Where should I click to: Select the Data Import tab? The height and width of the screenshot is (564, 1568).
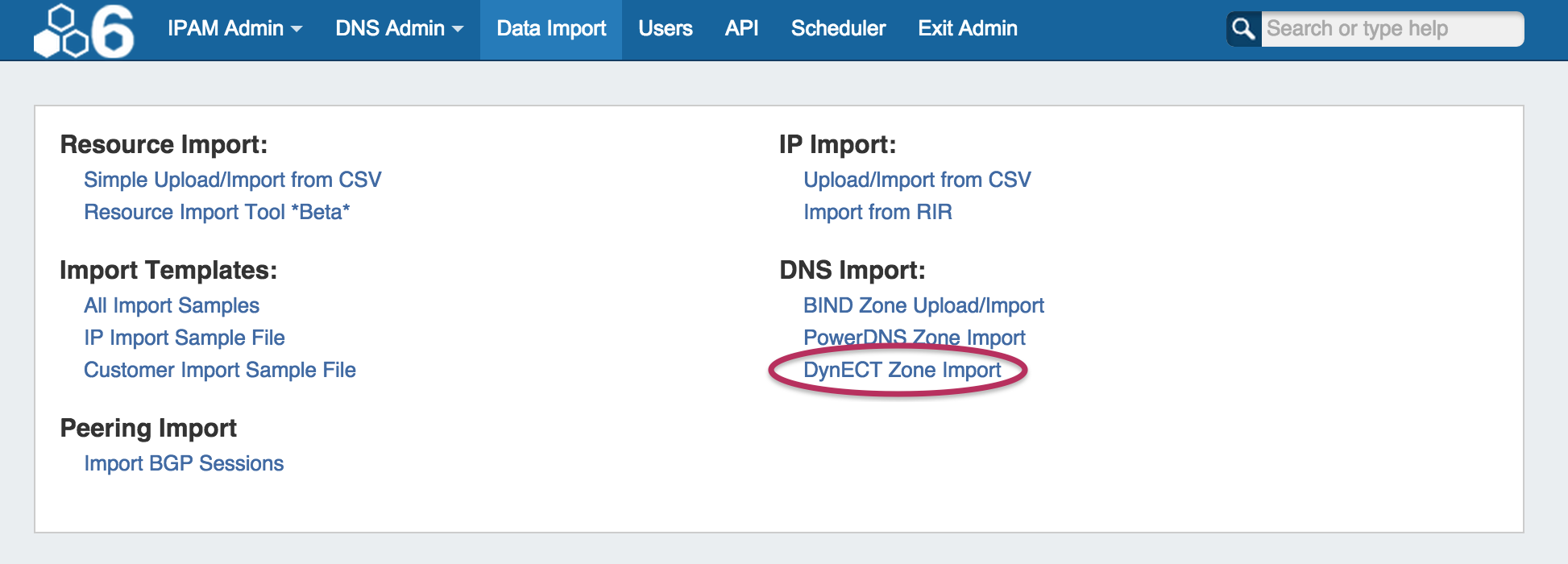551,28
